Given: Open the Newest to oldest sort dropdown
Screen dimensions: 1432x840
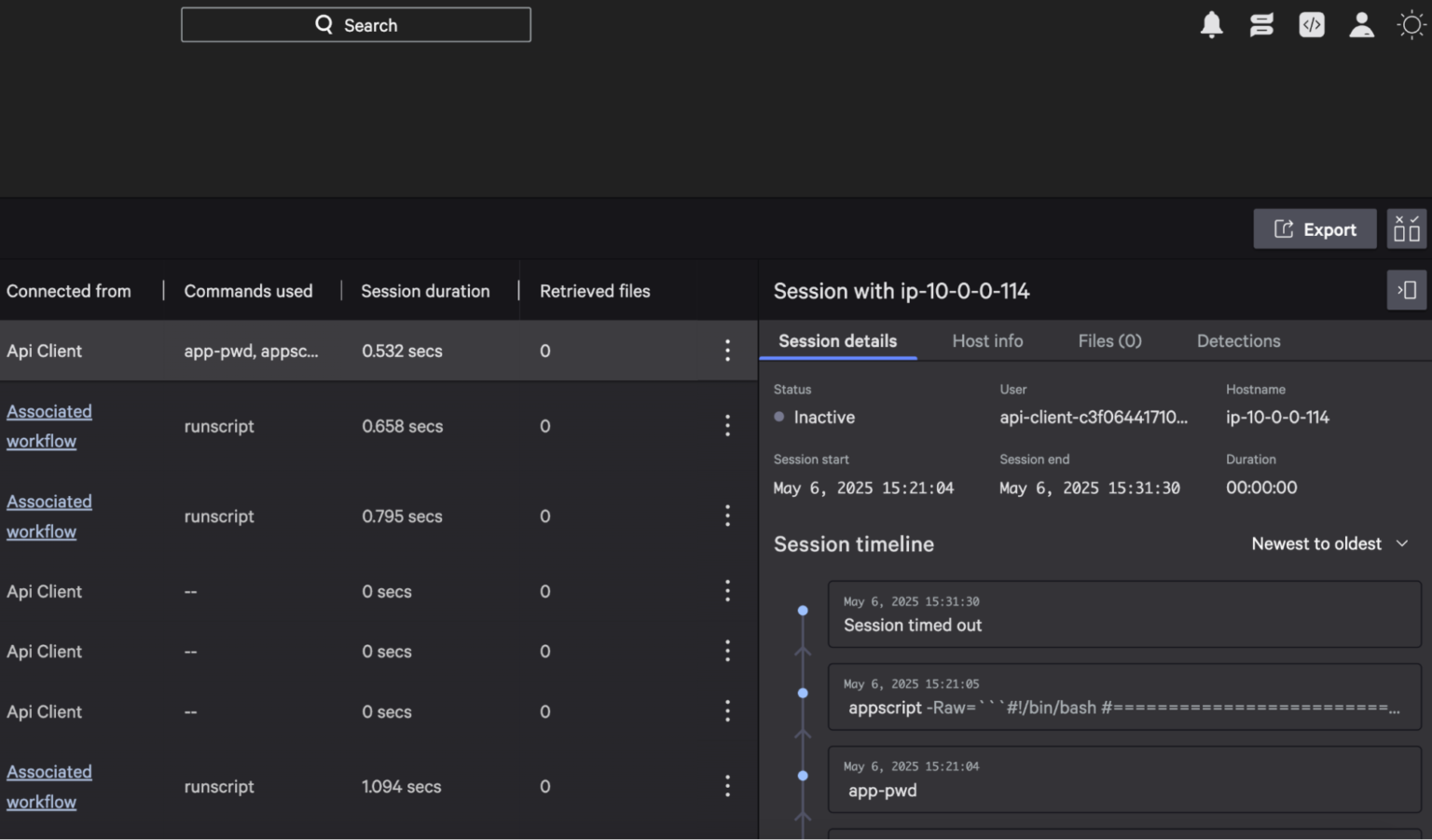Looking at the screenshot, I should point(1330,544).
